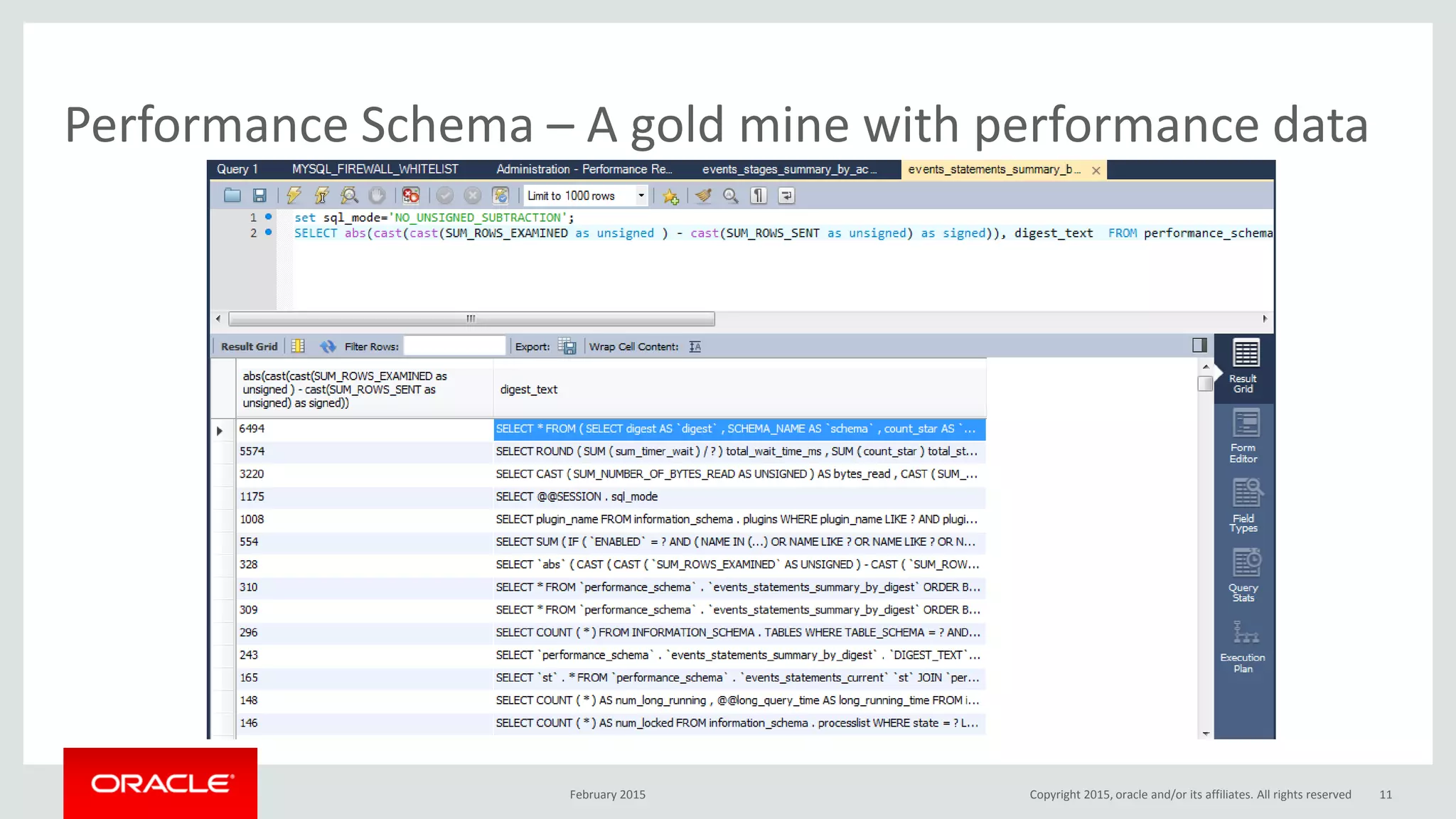Image resolution: width=1456 pixels, height=819 pixels.
Task: Switch to MYSQL_FIREWALL_WHITELIST tab
Action: point(375,169)
